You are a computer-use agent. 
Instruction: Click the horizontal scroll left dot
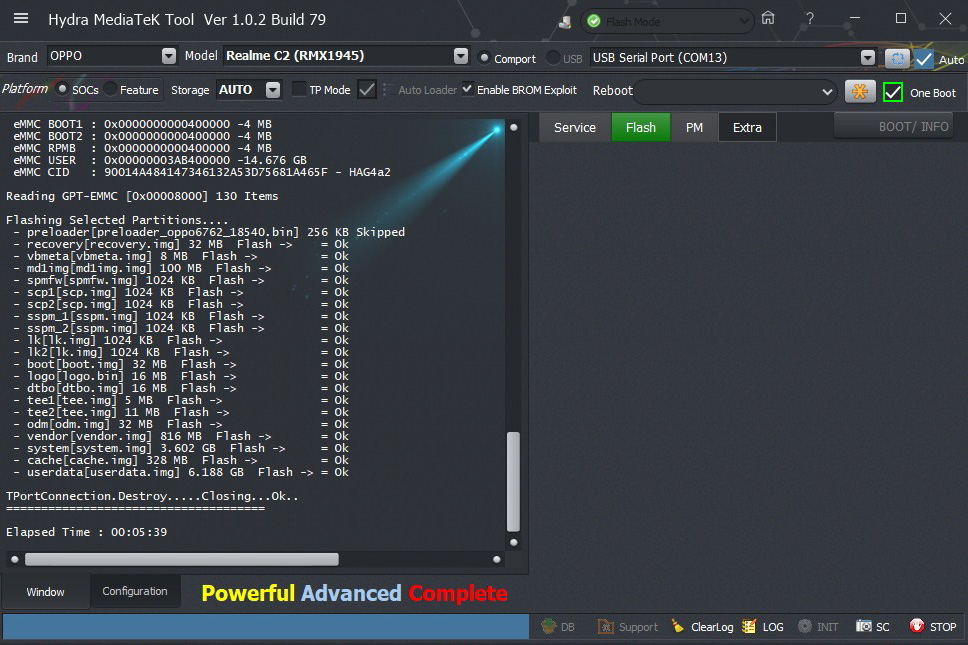(15, 559)
